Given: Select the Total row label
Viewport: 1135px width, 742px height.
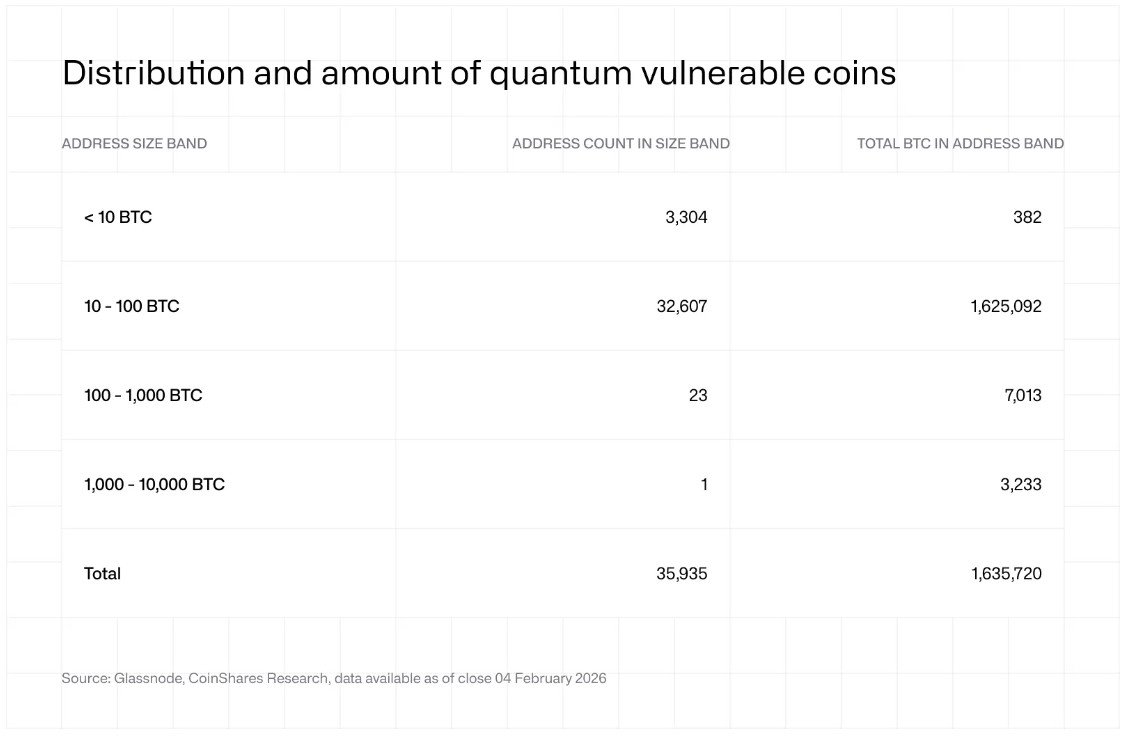Looking at the screenshot, I should 102,573.
